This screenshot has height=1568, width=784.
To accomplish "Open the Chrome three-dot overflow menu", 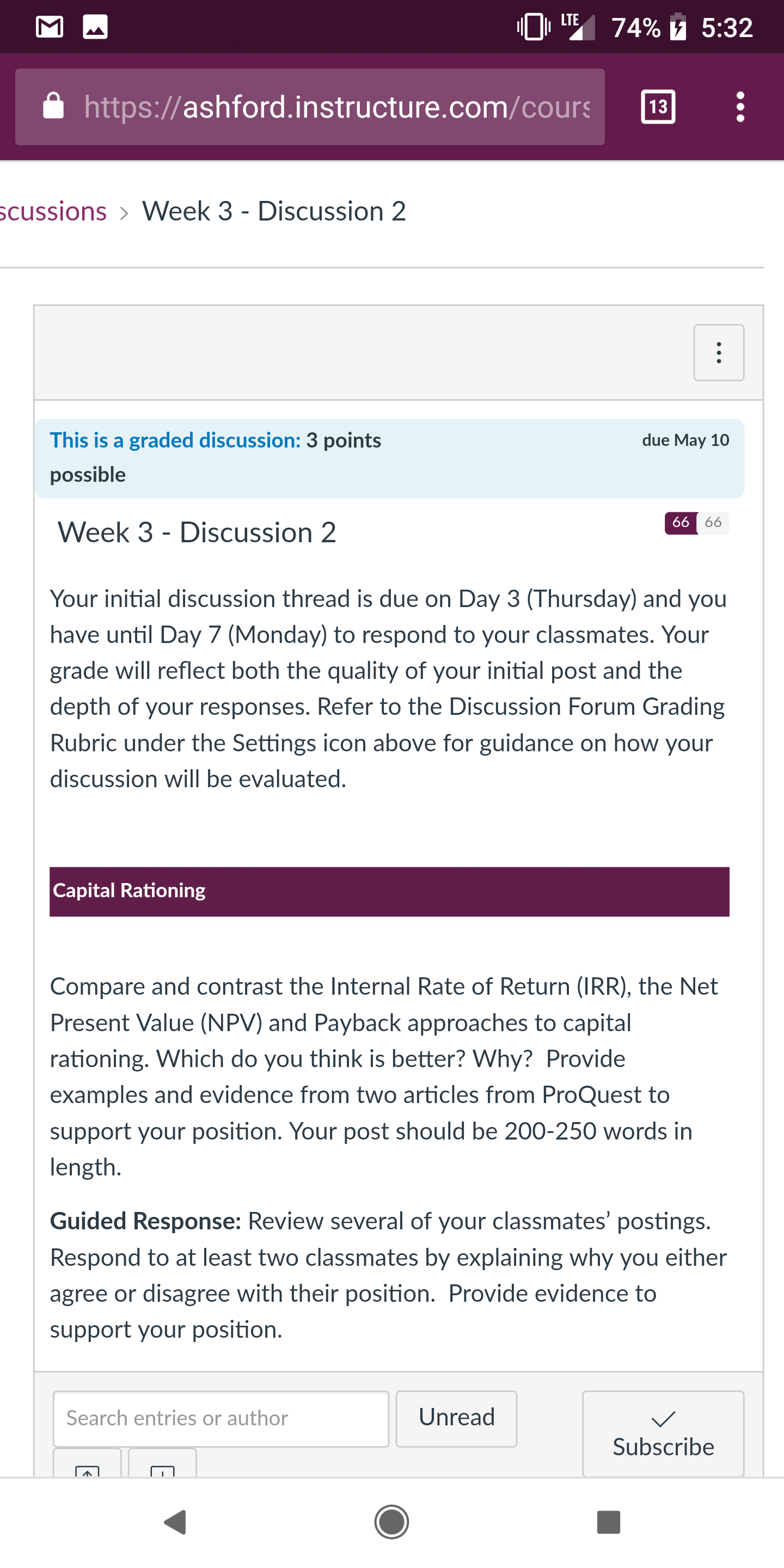I will 740,107.
